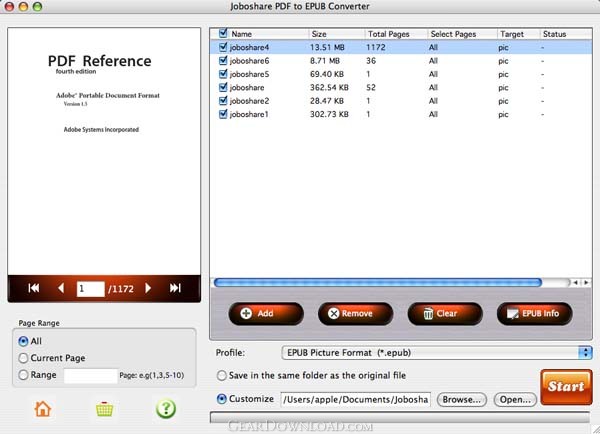This screenshot has height=434, width=600.
Task: Go to next page in preview
Action: (148, 288)
